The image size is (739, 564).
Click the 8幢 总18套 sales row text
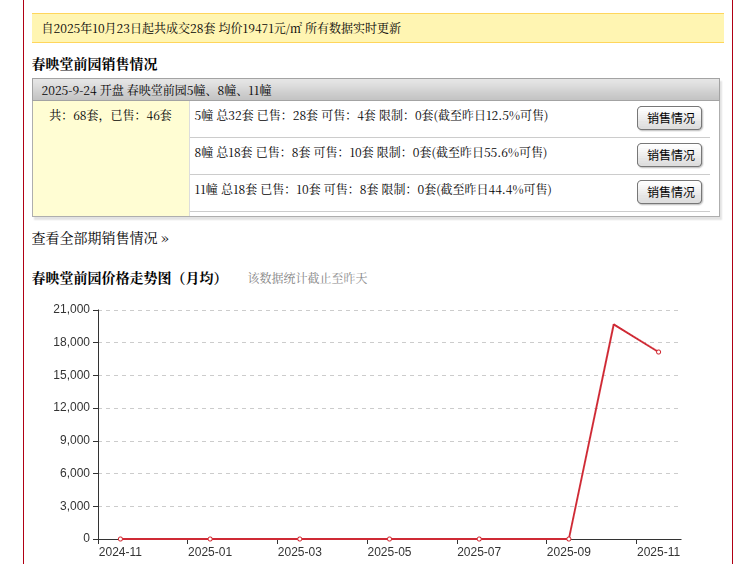(x=371, y=153)
